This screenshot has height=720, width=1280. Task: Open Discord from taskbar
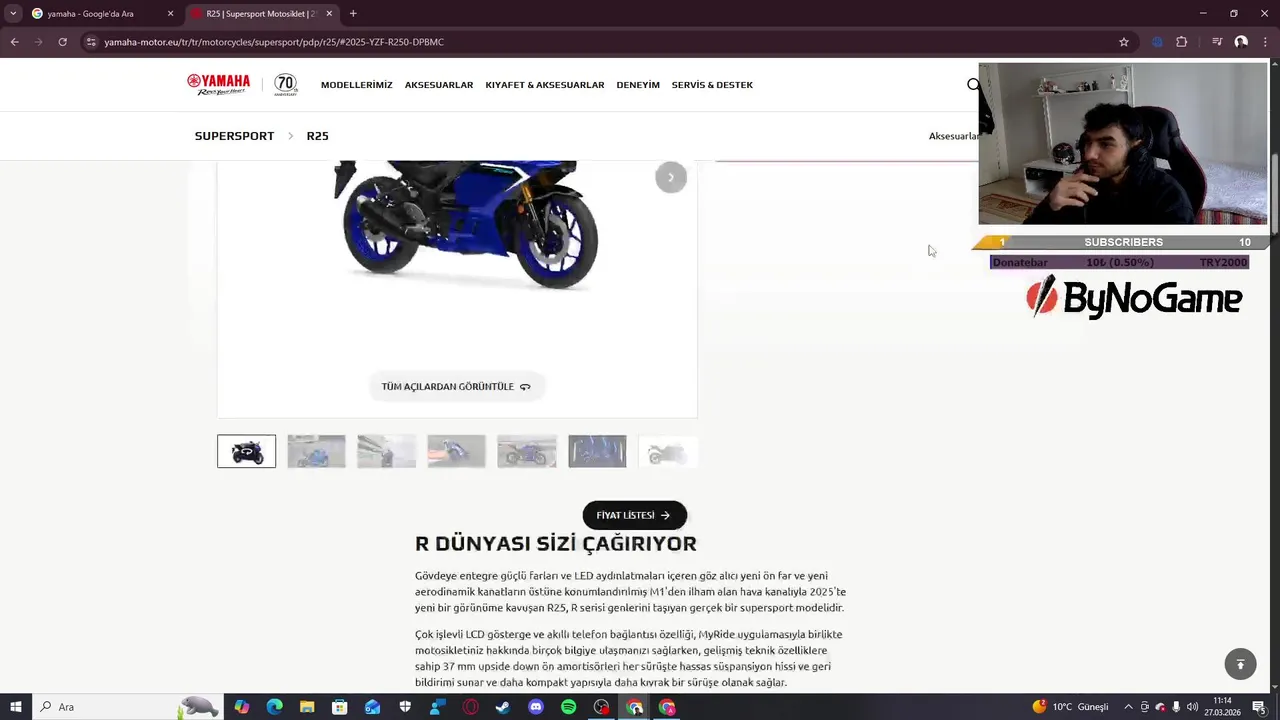point(536,707)
